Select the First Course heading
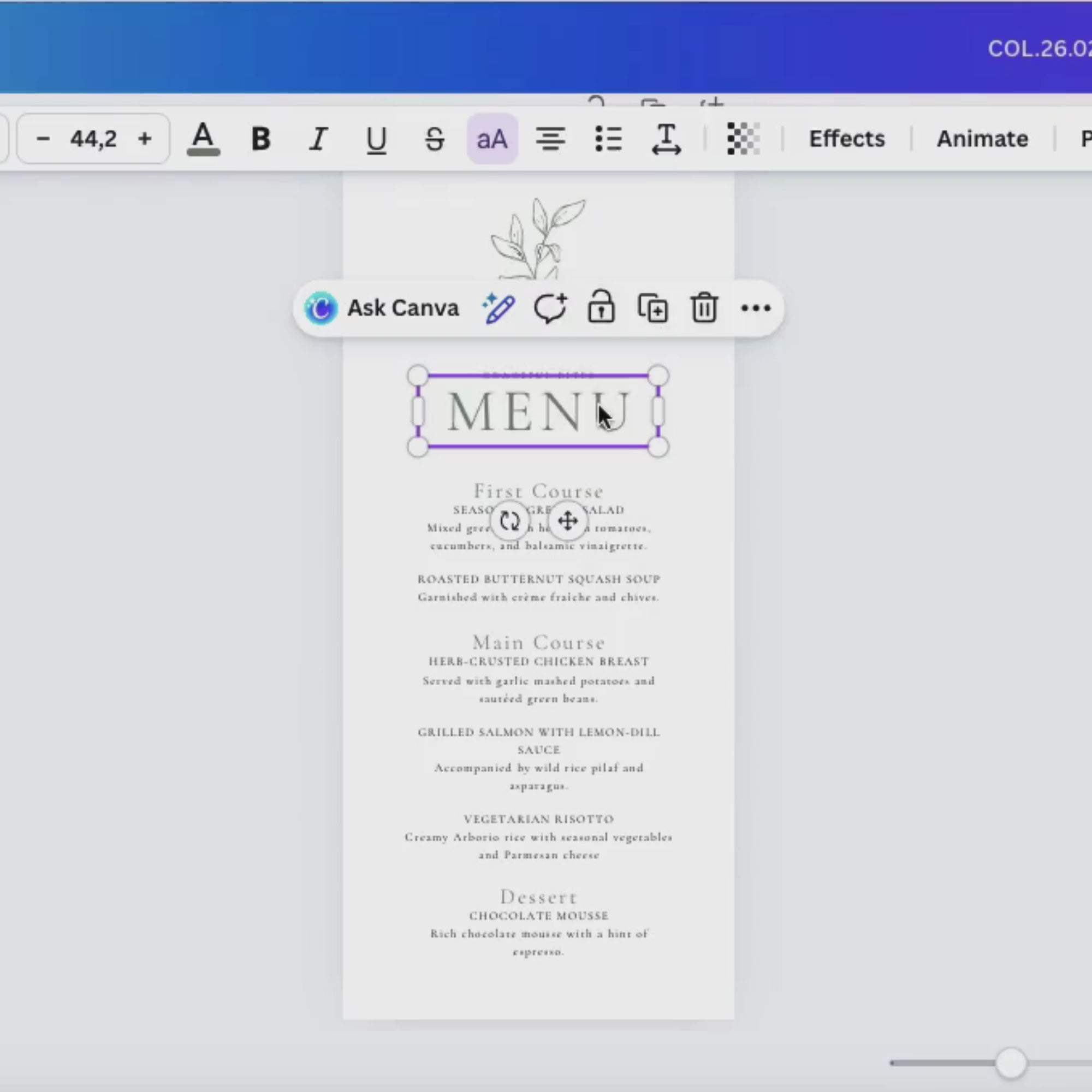Screen dimensions: 1092x1092 [538, 491]
